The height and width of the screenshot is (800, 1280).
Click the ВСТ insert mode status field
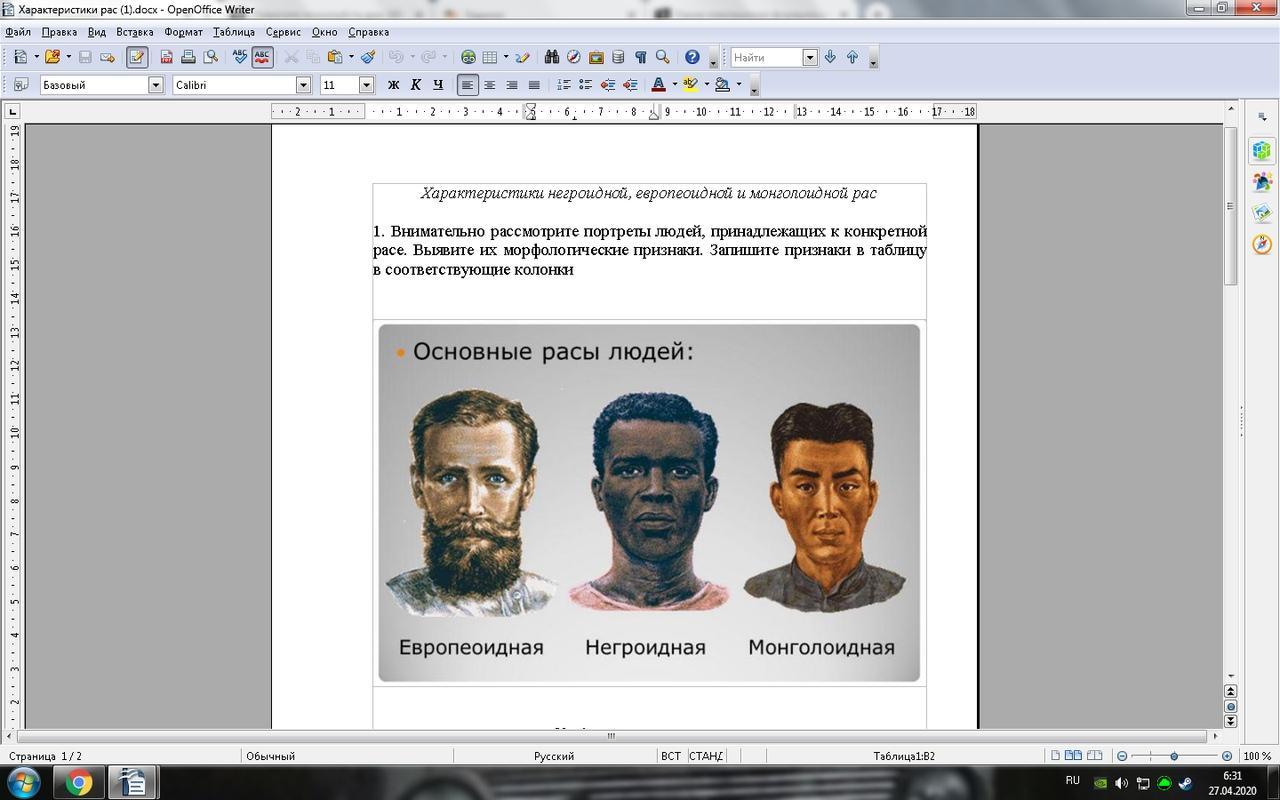click(x=670, y=756)
